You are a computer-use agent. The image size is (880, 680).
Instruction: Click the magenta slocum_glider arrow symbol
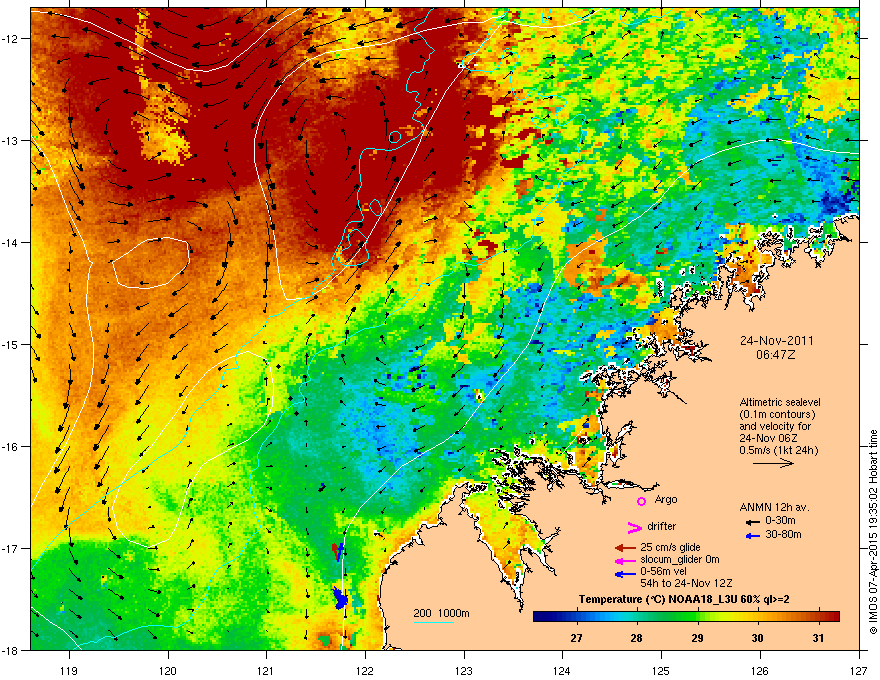click(626, 560)
